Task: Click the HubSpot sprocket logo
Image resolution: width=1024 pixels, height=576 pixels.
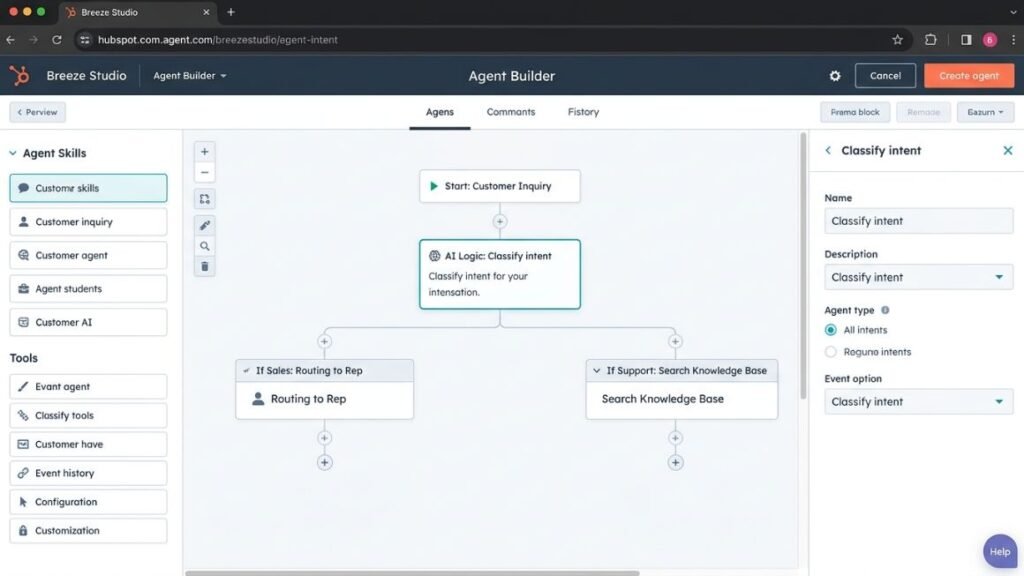Action: [x=20, y=76]
